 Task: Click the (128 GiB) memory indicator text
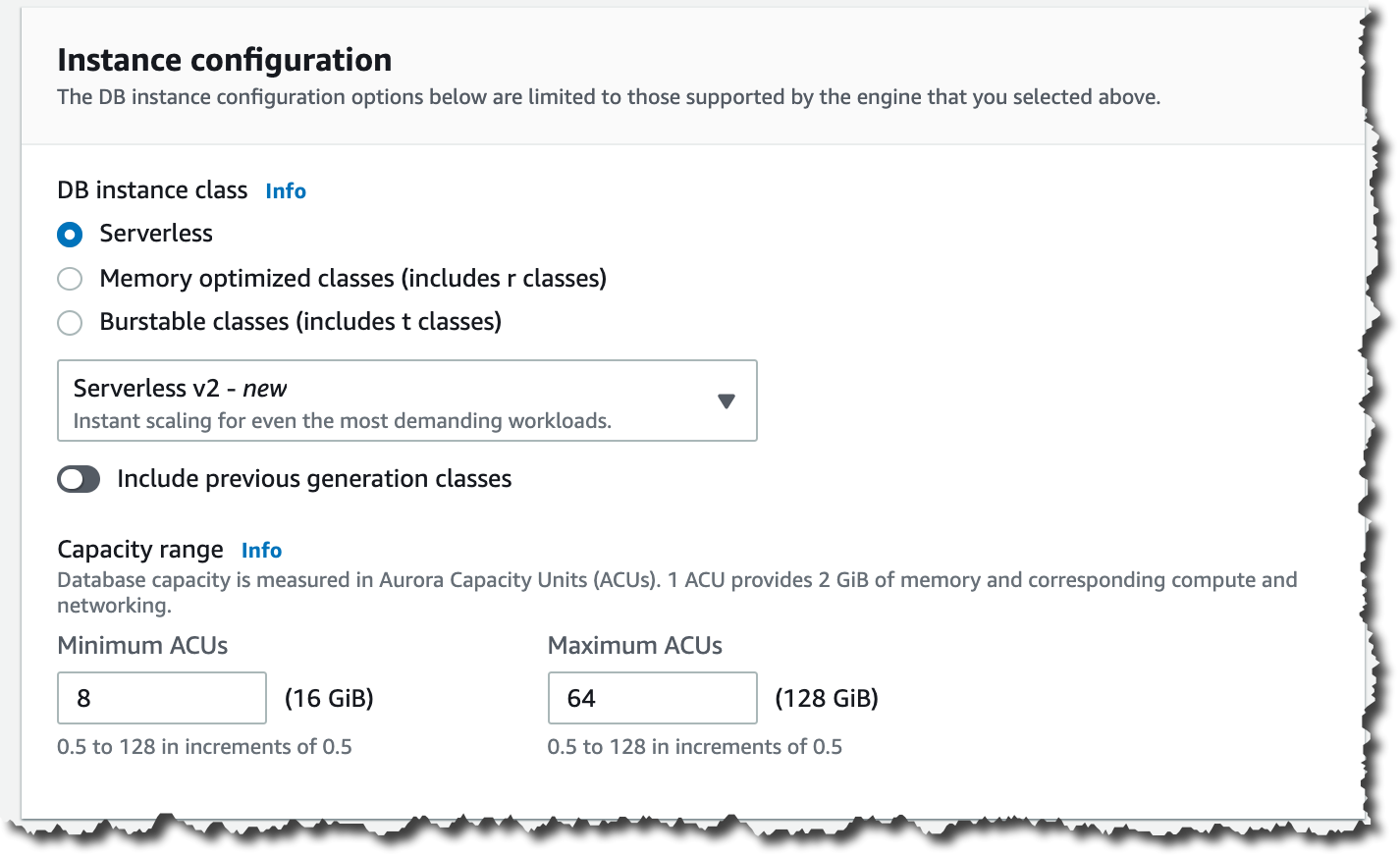click(827, 698)
